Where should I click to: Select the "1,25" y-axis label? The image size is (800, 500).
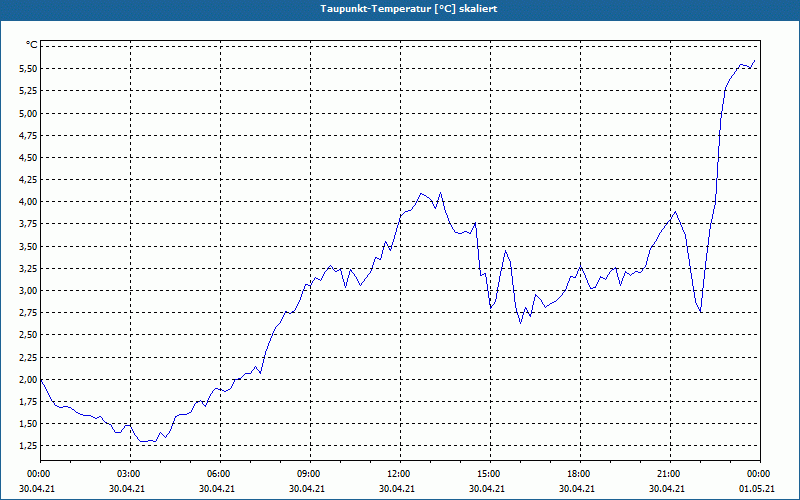point(29,446)
